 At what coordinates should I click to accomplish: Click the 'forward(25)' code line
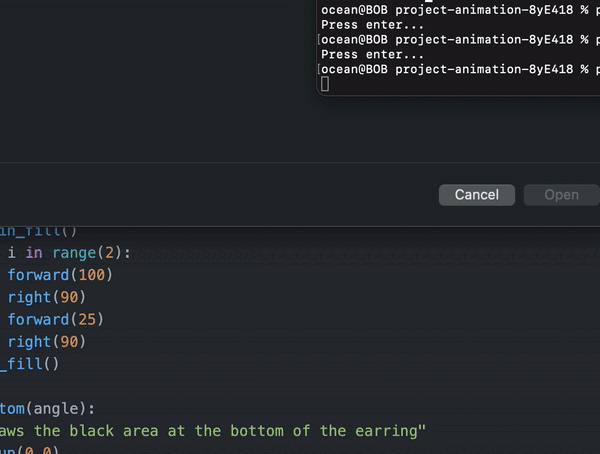point(56,320)
